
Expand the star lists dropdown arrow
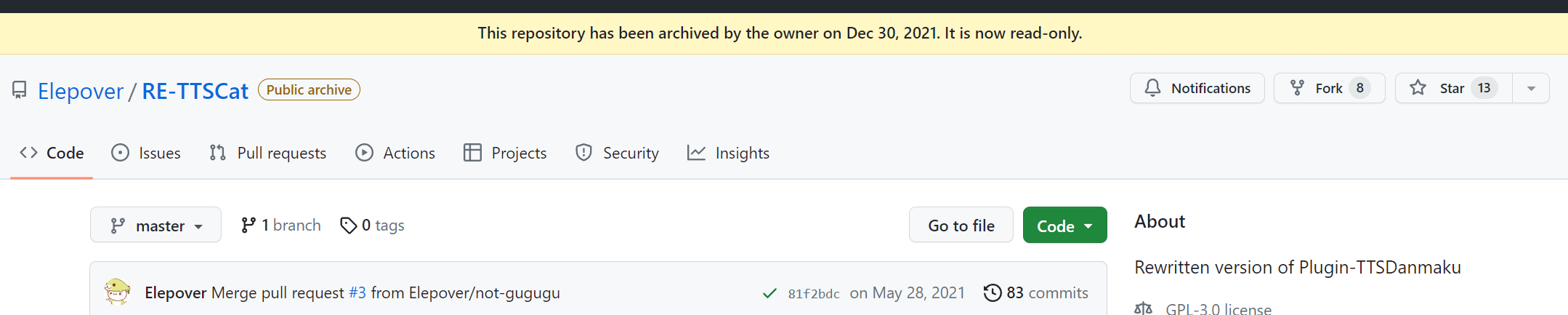1531,88
